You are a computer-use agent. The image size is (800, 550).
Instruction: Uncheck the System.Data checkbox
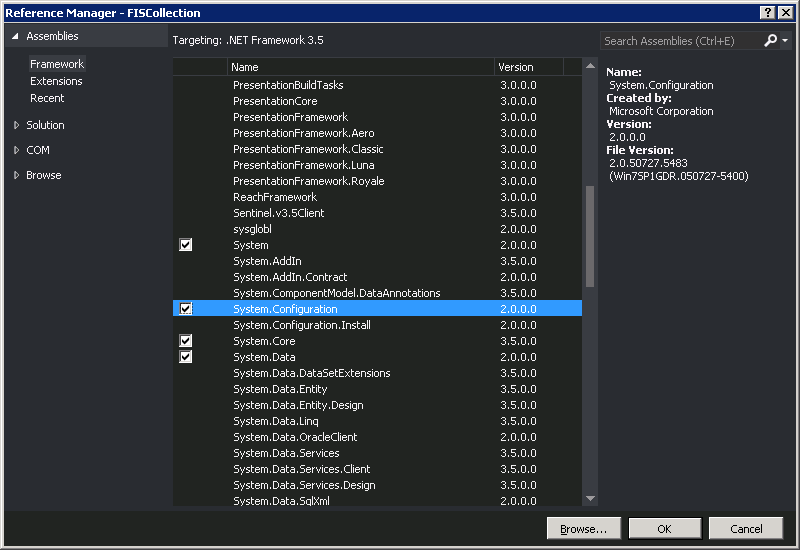[186, 357]
